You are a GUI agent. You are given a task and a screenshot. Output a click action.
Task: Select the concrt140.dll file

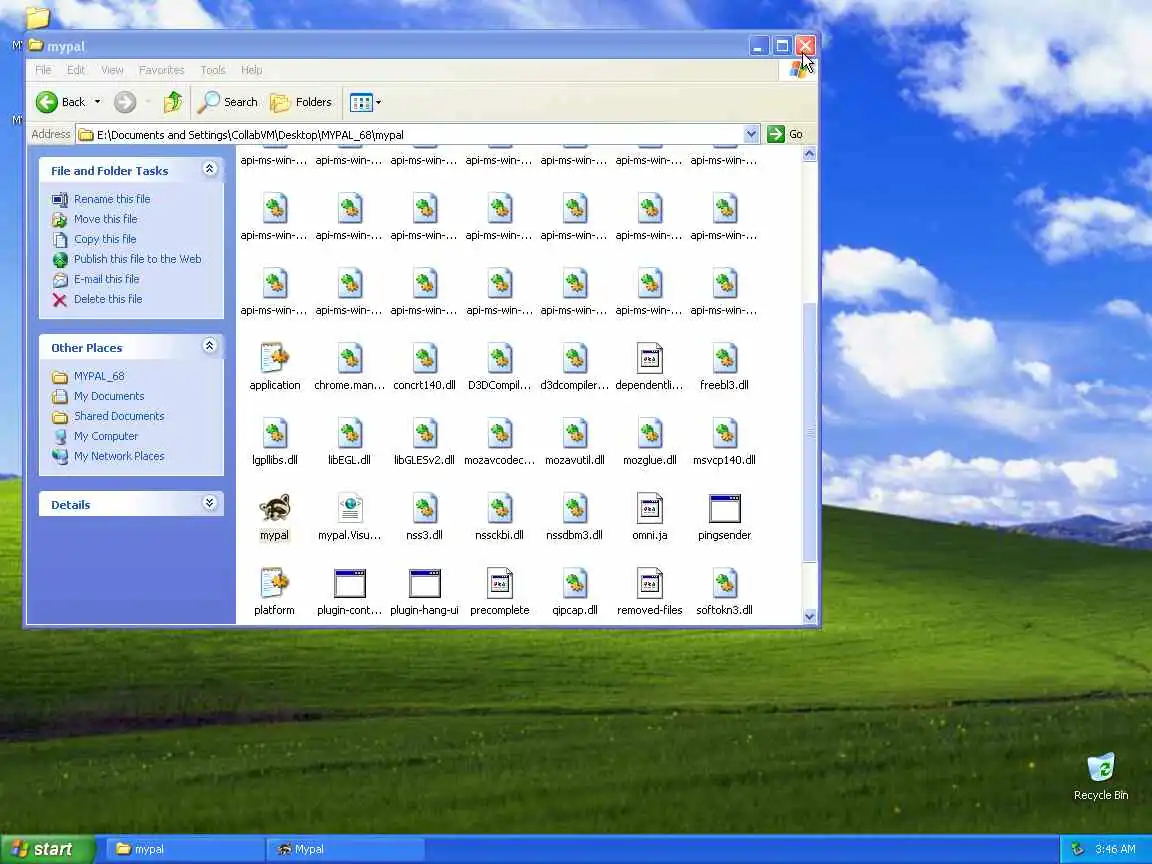click(x=425, y=358)
